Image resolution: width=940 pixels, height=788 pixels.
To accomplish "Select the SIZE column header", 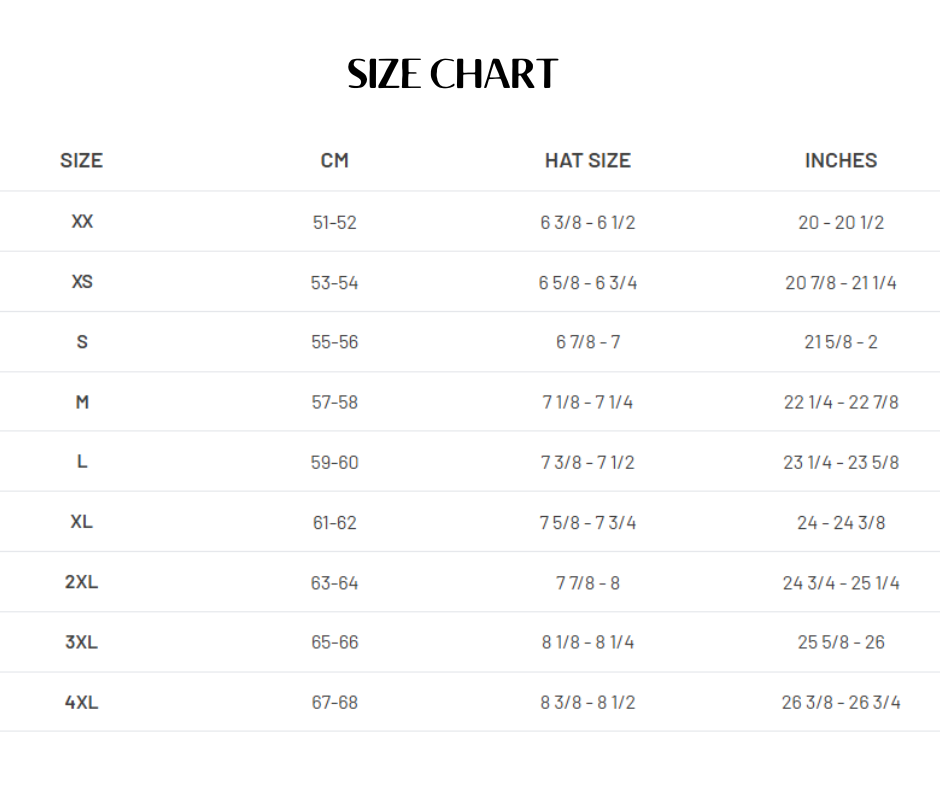I will coord(82,161).
